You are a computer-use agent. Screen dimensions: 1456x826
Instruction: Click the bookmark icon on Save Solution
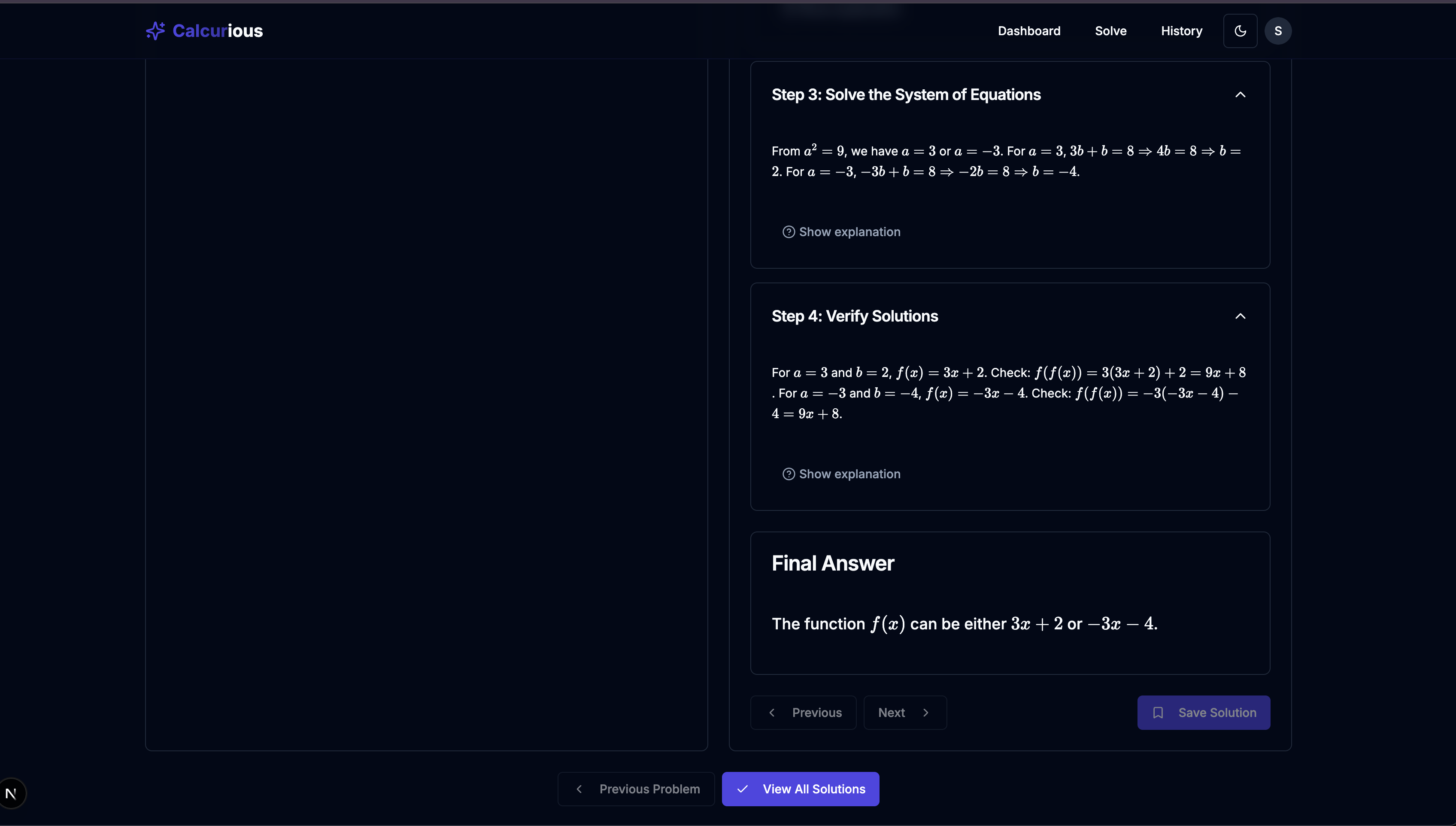click(x=1158, y=713)
